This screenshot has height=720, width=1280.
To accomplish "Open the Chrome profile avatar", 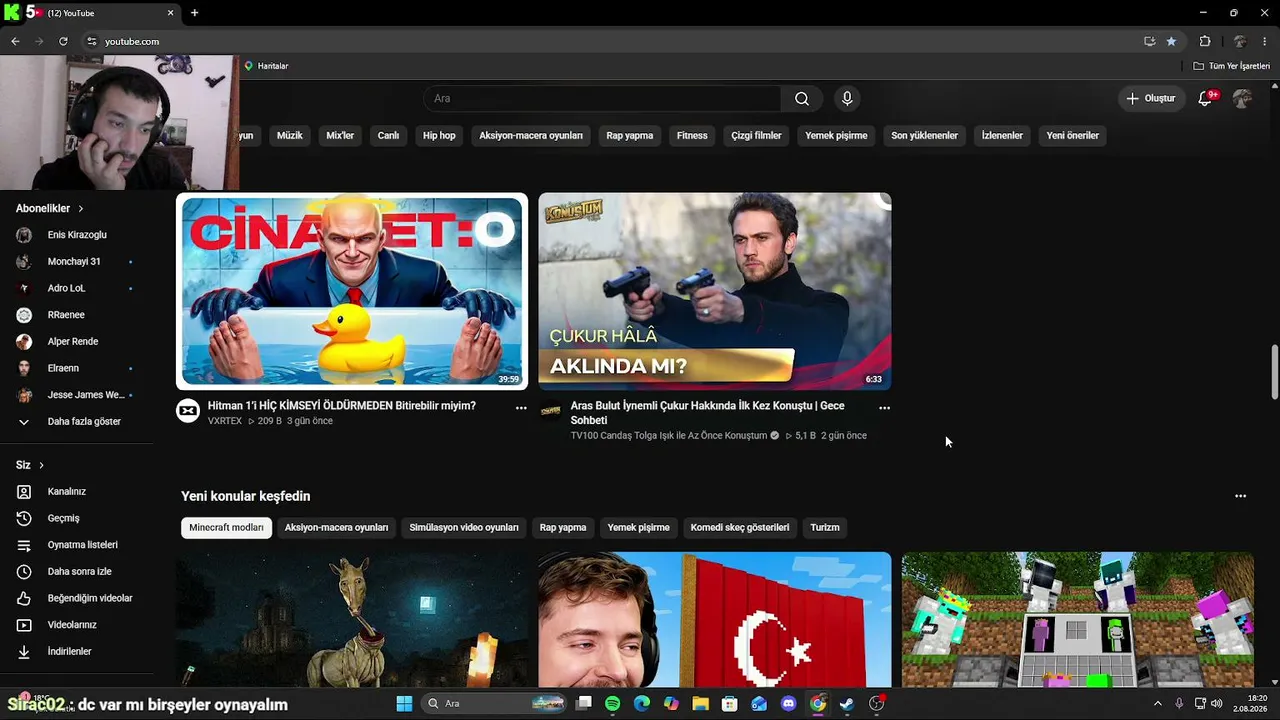I will pos(1240,41).
